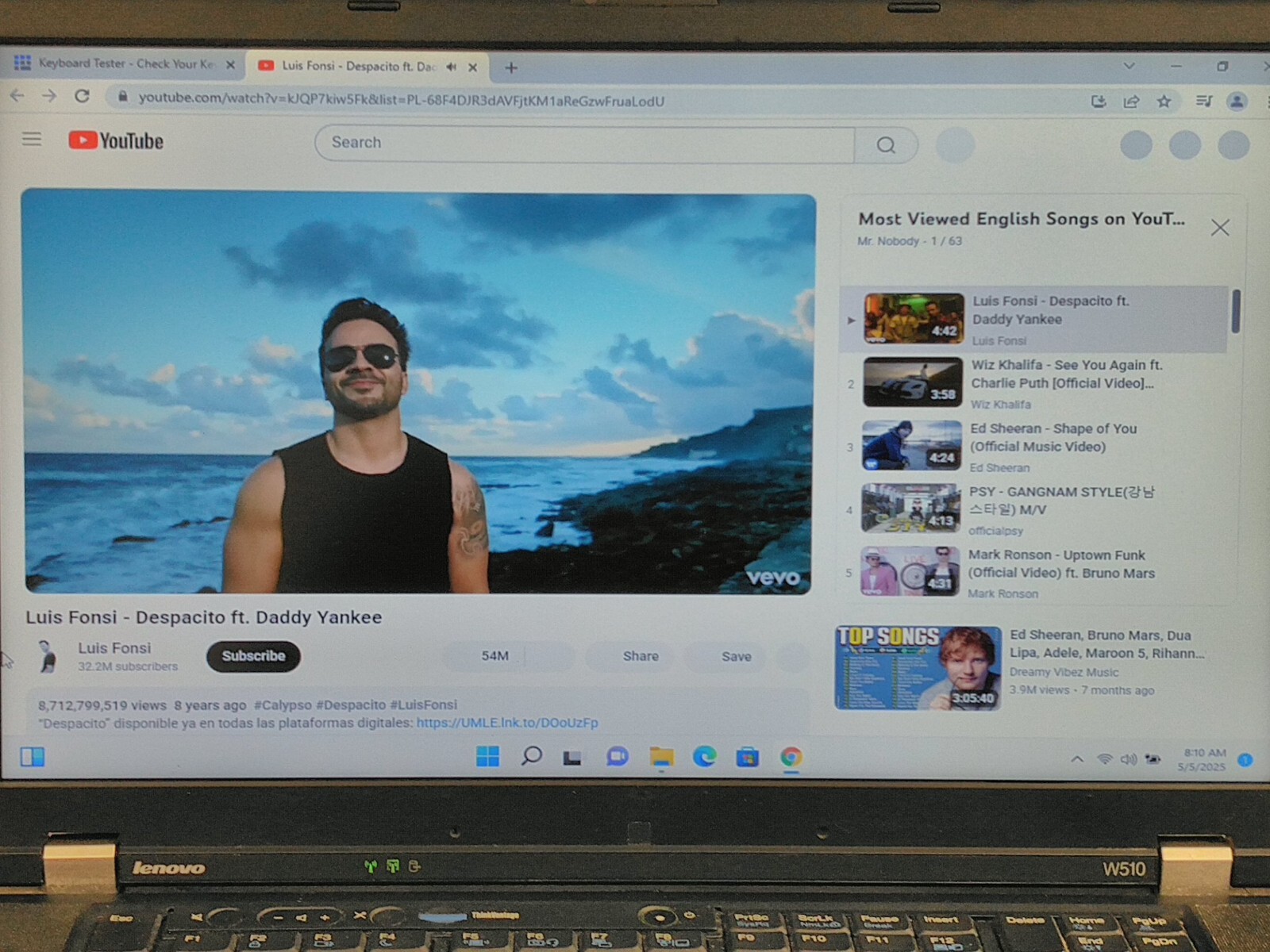Open the playlist title Most Viewed English Songs
Screen dimensions: 1270x952
coord(1022,219)
